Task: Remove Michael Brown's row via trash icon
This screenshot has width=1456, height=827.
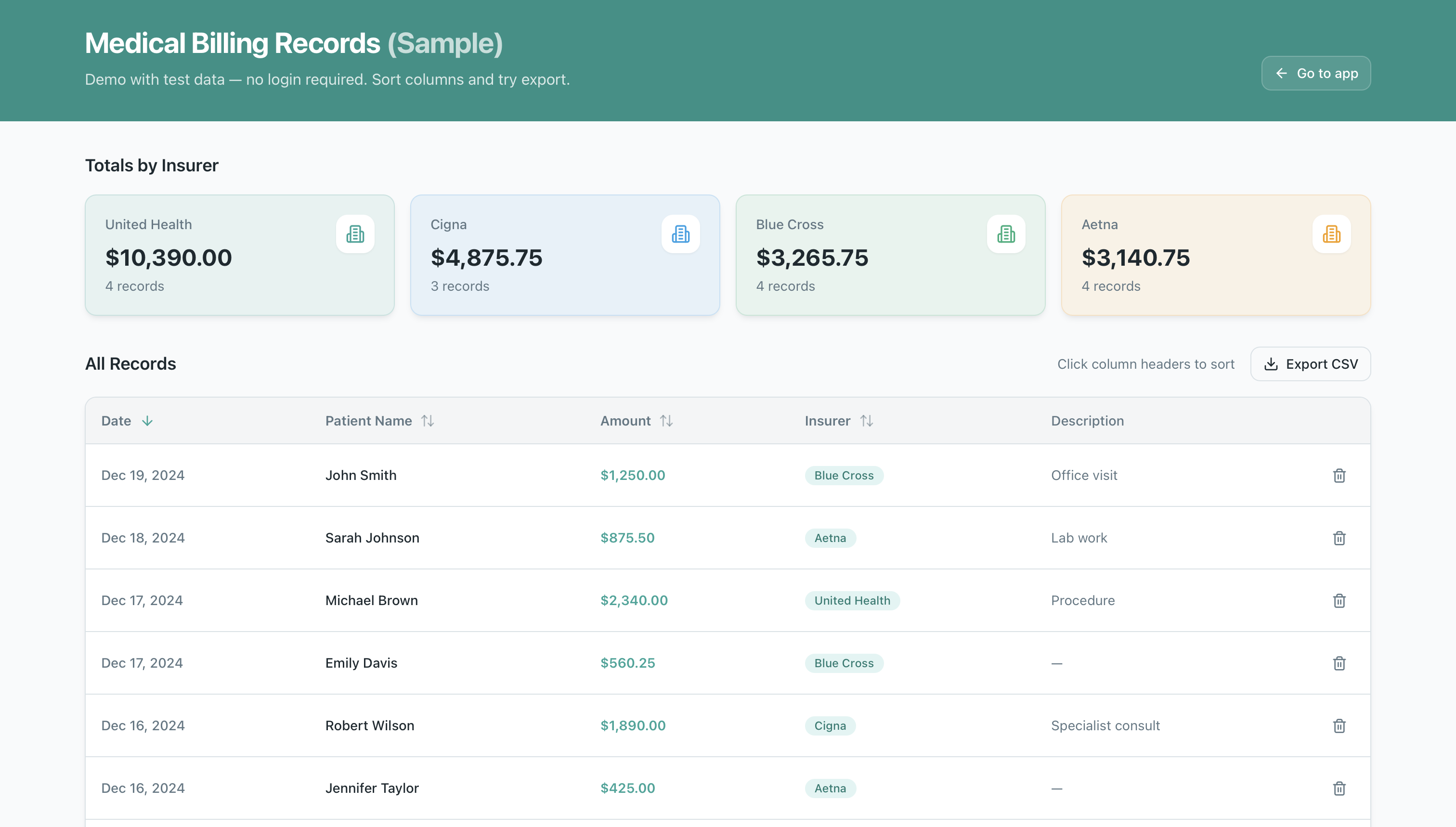Action: [1339, 600]
